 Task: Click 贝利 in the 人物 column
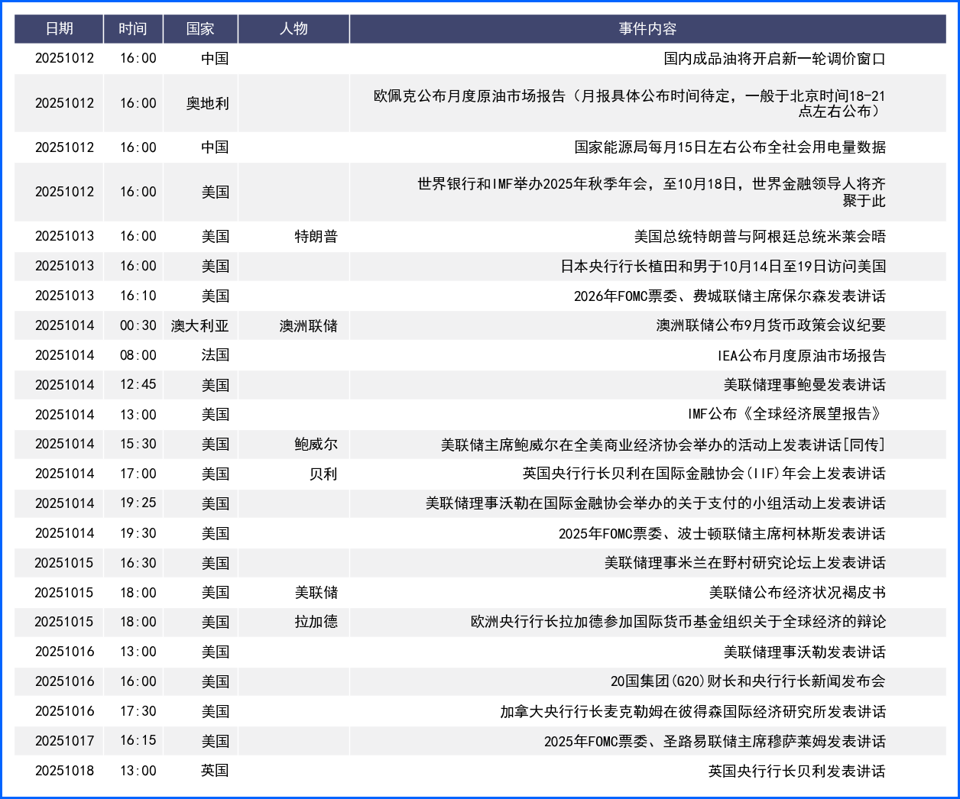(323, 474)
